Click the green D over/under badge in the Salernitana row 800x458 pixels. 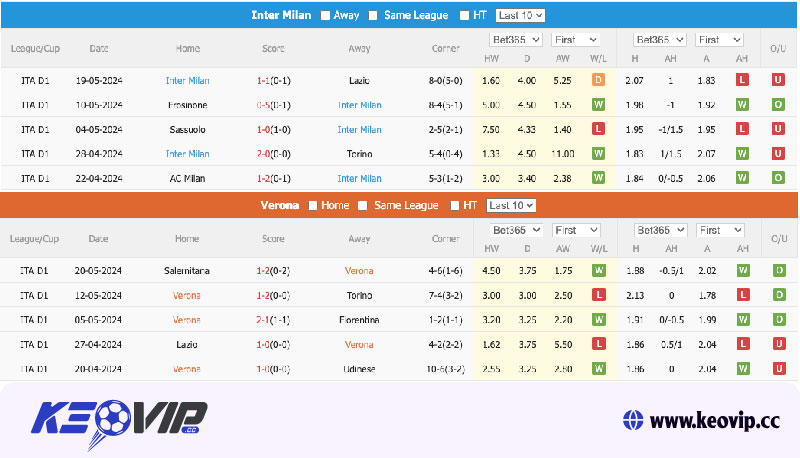point(779,270)
